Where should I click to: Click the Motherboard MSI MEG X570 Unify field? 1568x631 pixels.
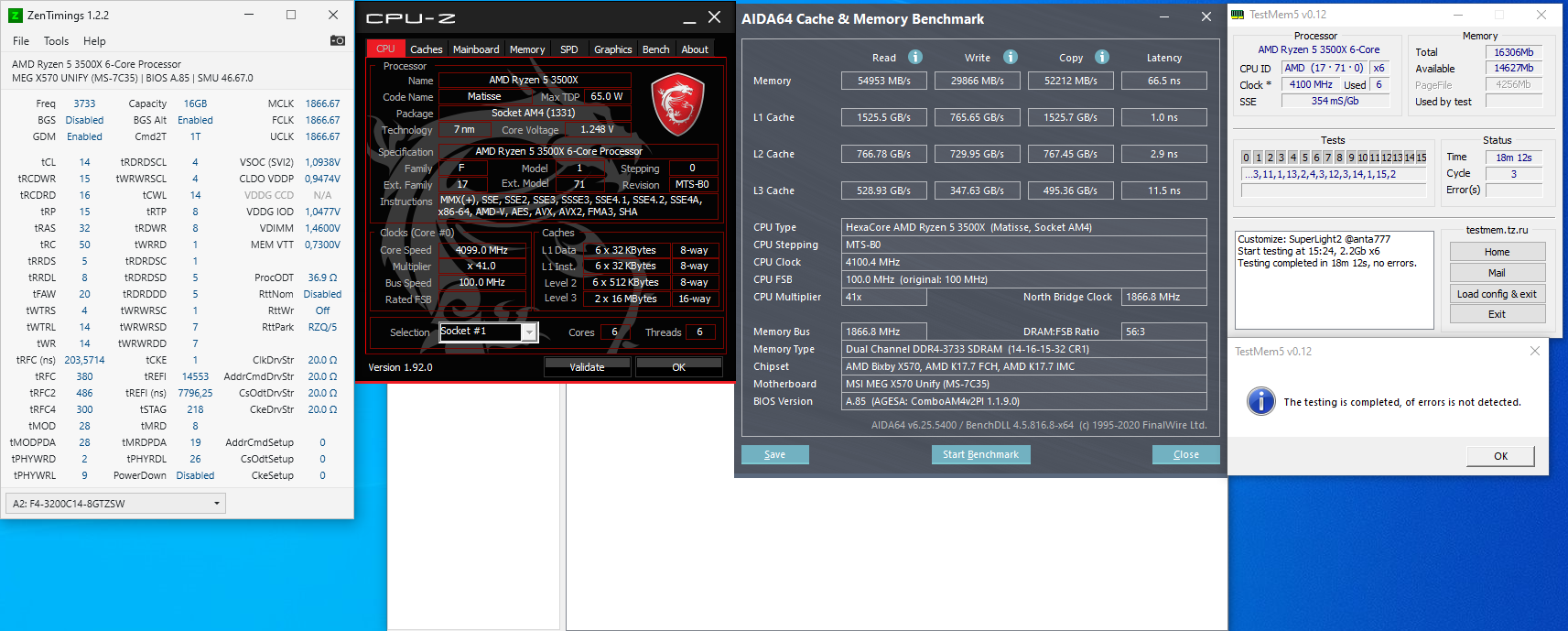point(1023,384)
